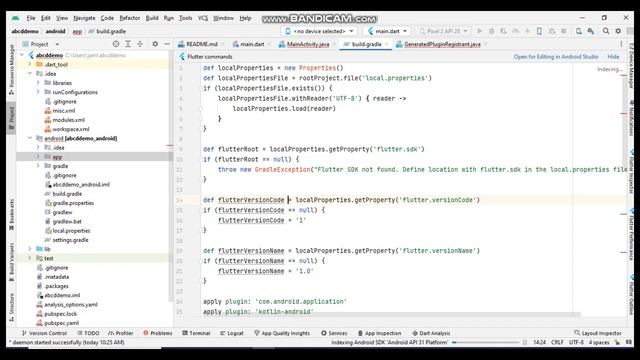Open Flutter Outline right panel
Image resolution: width=640 pixels, height=360 pixels.
coord(631,296)
